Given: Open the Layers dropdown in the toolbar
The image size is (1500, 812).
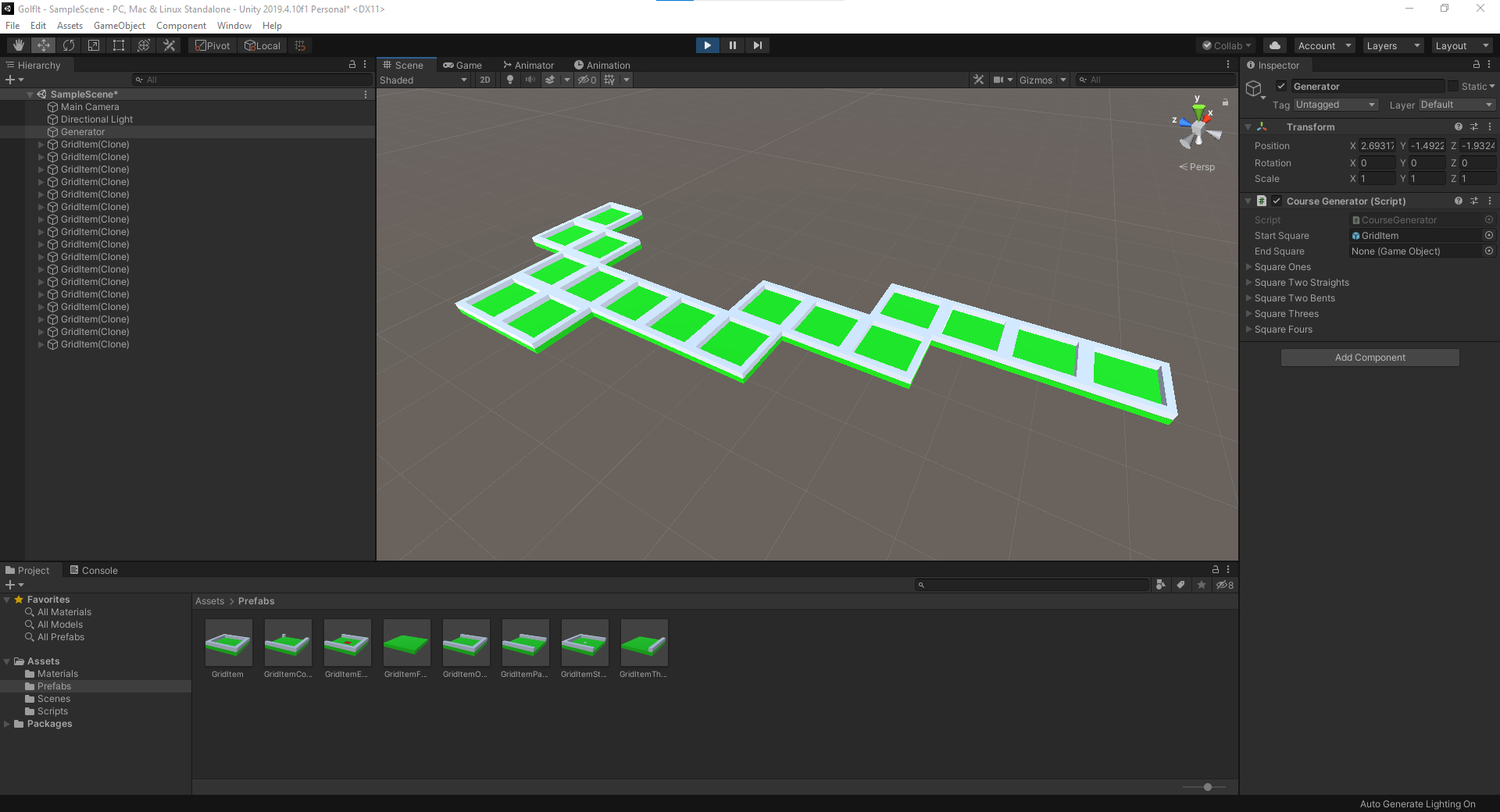Looking at the screenshot, I should [x=1392, y=45].
